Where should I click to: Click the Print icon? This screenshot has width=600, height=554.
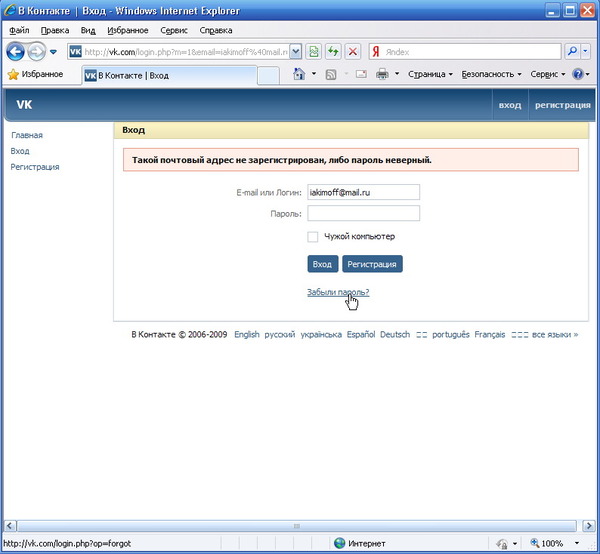[382, 74]
